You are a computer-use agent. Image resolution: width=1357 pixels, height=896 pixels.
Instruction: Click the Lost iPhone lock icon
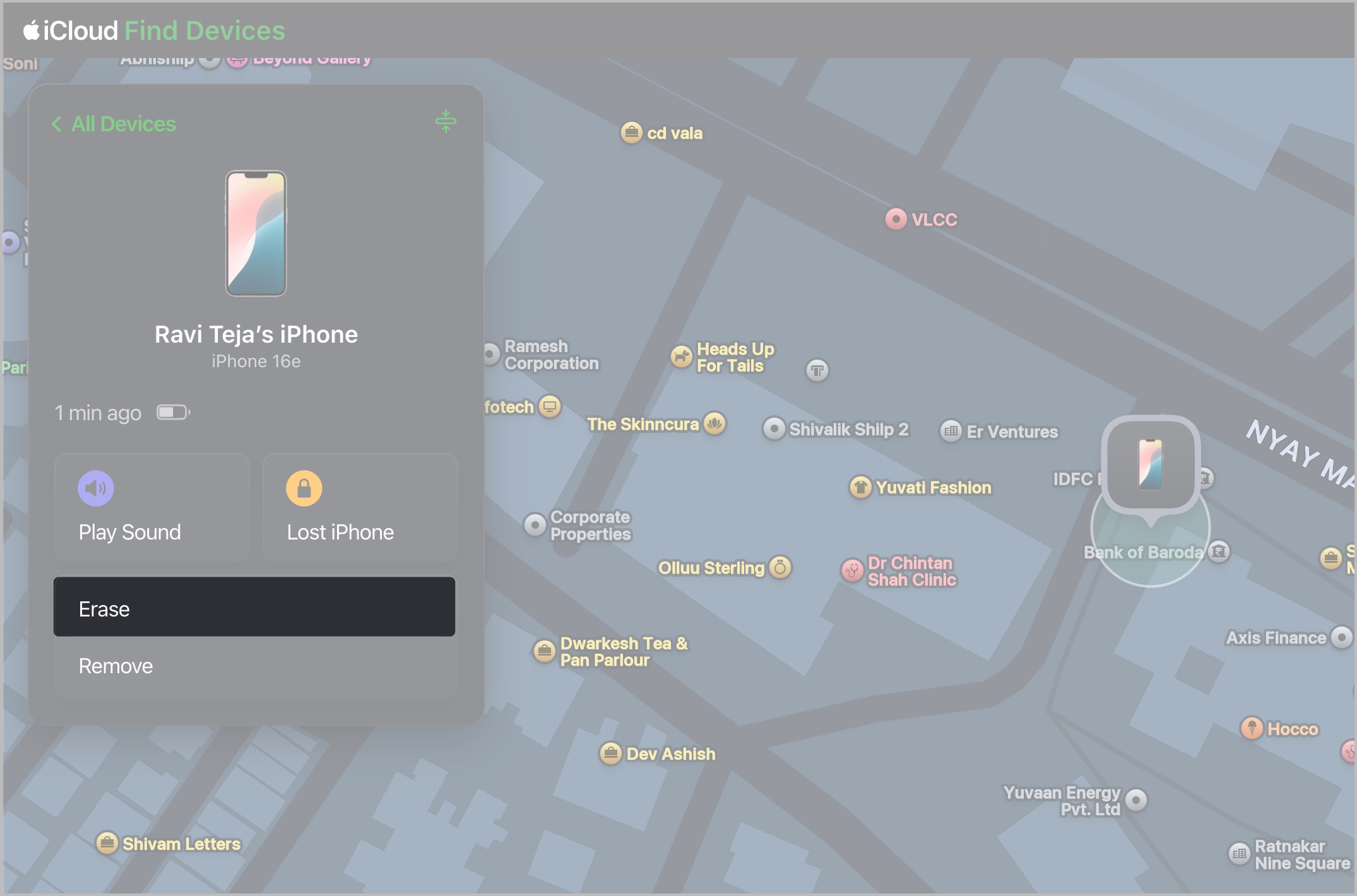(304, 488)
